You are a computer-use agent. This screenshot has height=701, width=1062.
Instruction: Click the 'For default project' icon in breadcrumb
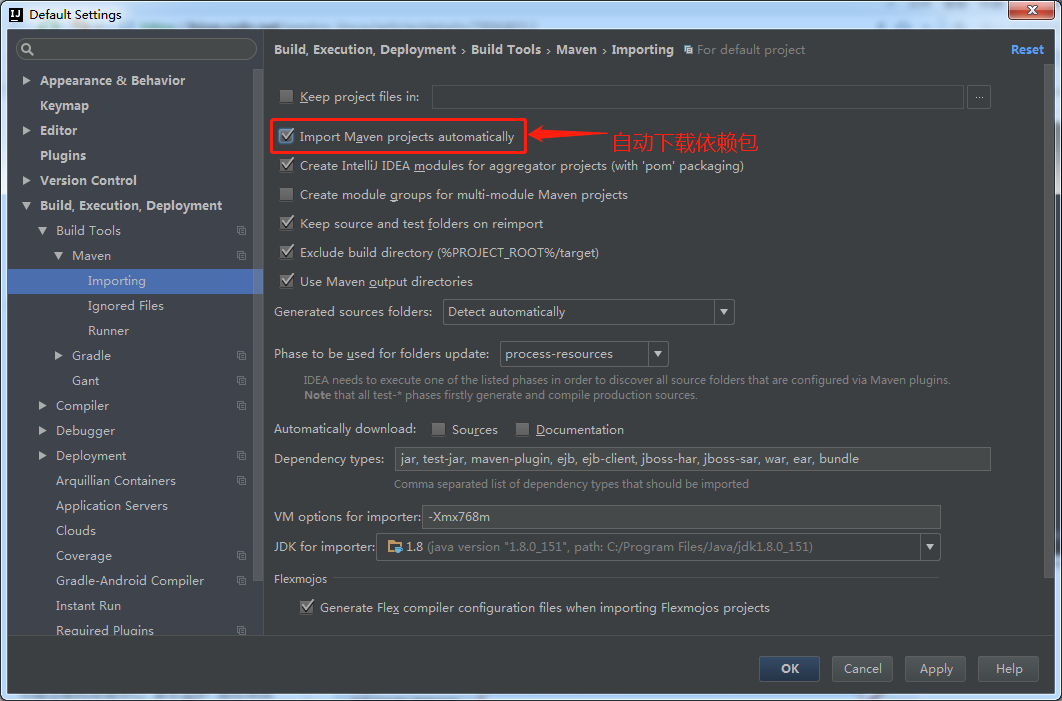[x=688, y=50]
